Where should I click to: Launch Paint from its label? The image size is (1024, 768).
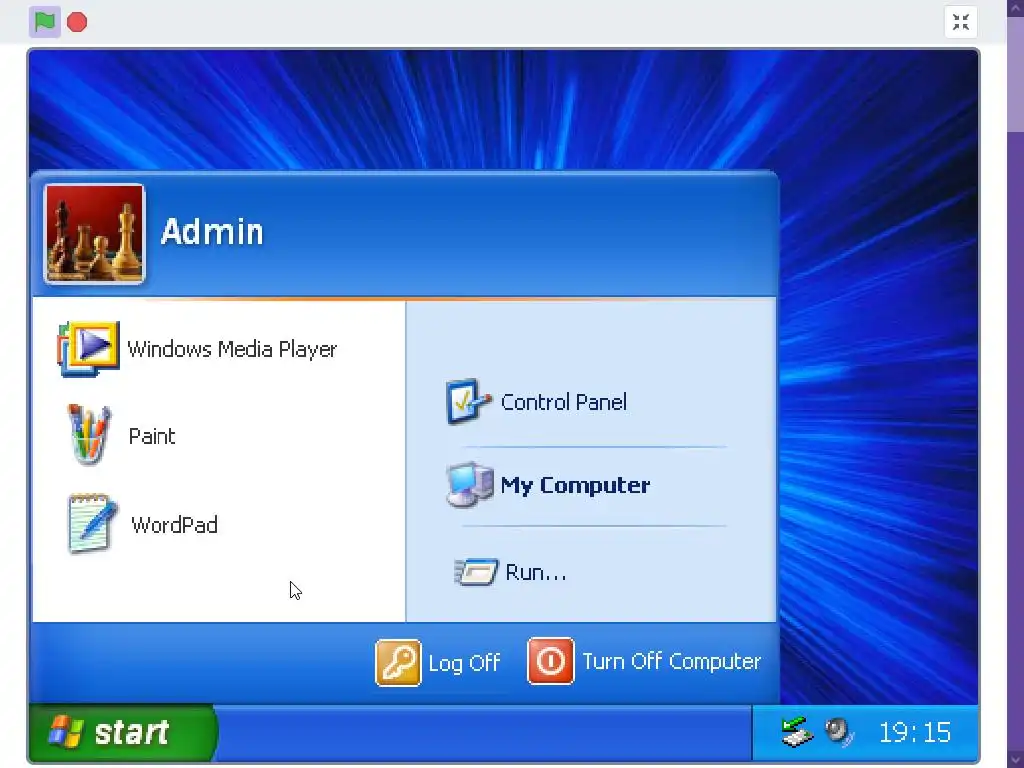(x=152, y=436)
